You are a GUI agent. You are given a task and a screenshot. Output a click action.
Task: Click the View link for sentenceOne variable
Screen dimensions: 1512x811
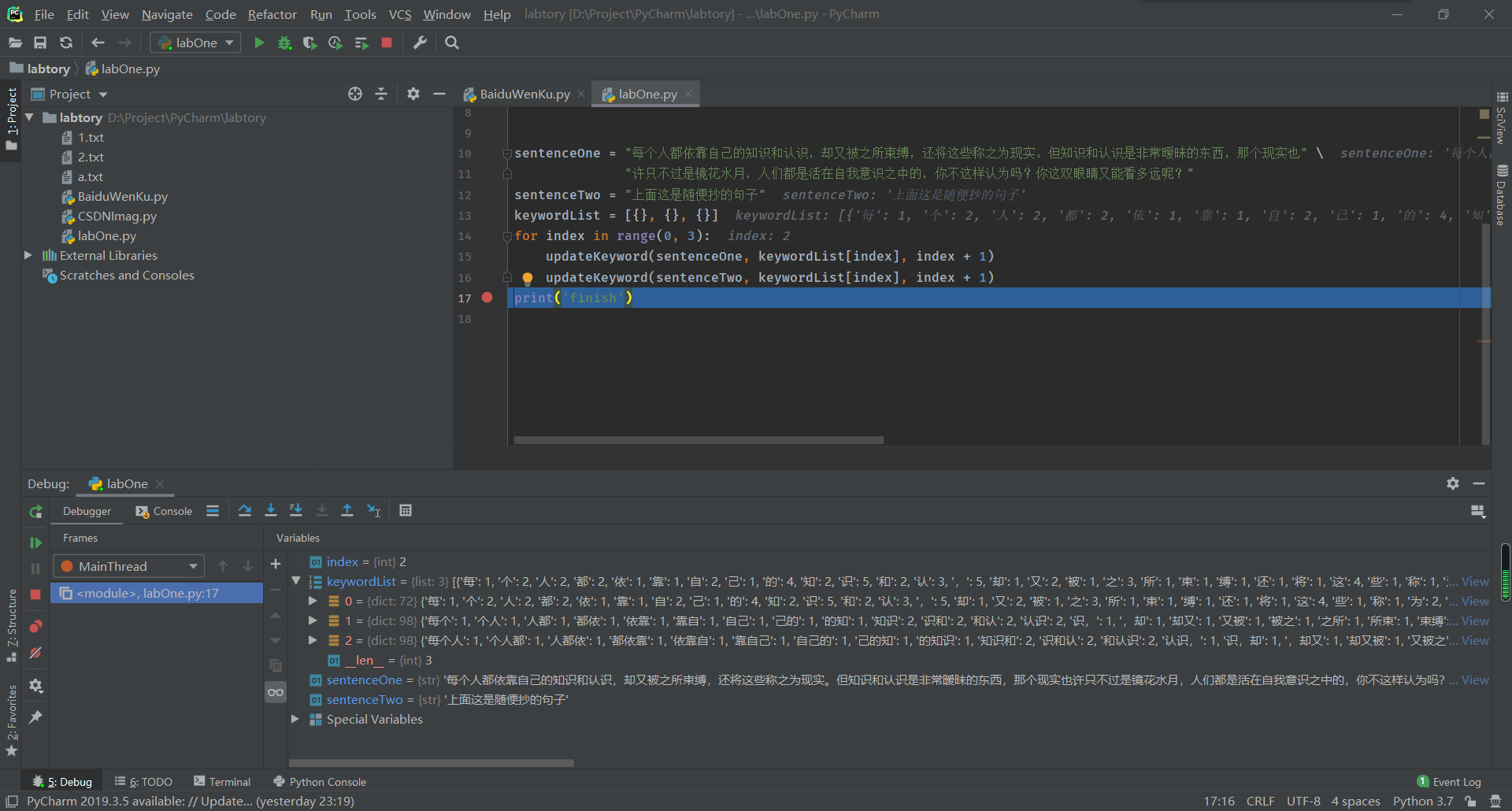[x=1475, y=680]
